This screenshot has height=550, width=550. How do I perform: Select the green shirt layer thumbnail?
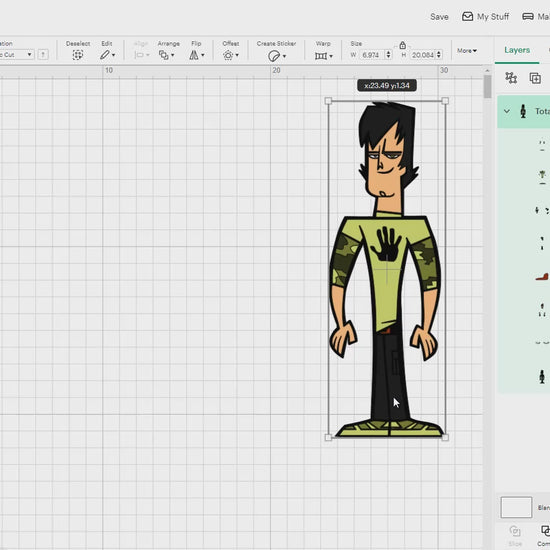click(542, 177)
